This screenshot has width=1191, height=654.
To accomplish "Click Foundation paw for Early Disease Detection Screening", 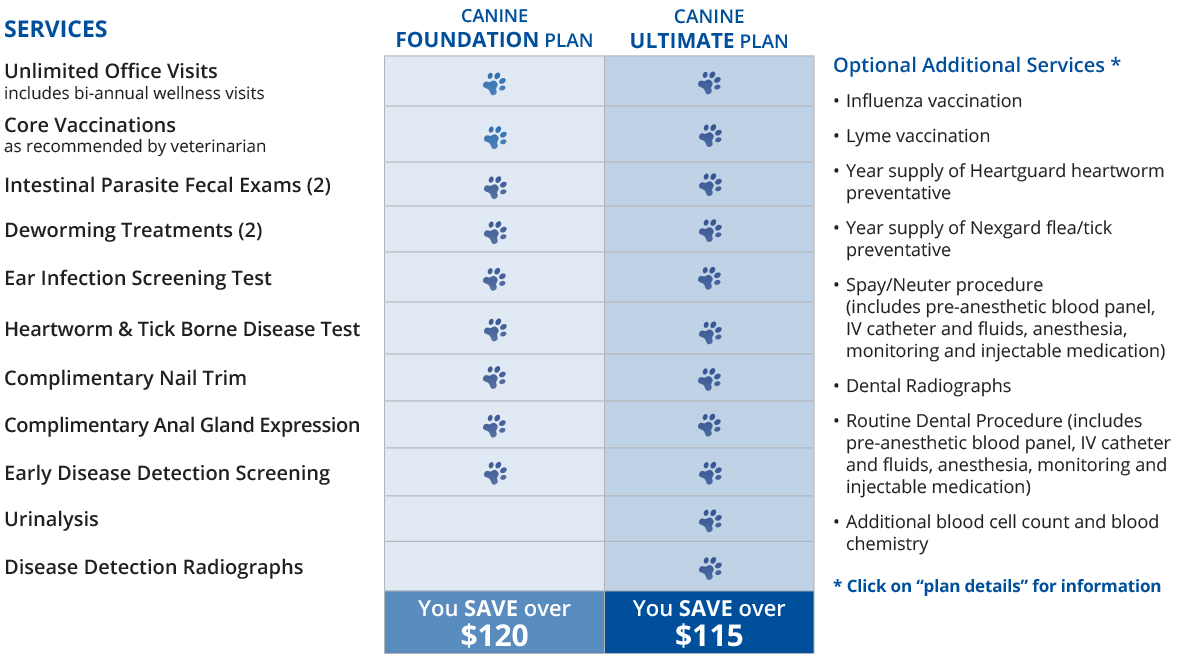I will (x=495, y=473).
